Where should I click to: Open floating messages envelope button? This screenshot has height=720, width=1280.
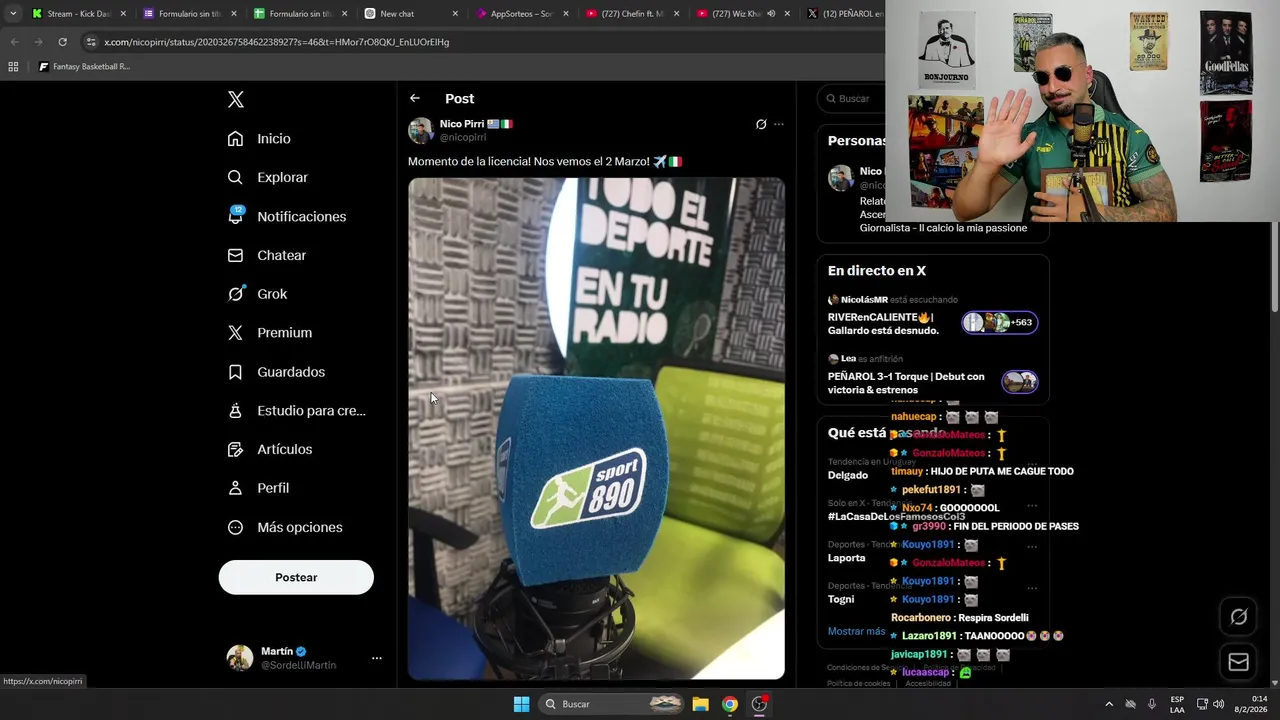[x=1238, y=662]
